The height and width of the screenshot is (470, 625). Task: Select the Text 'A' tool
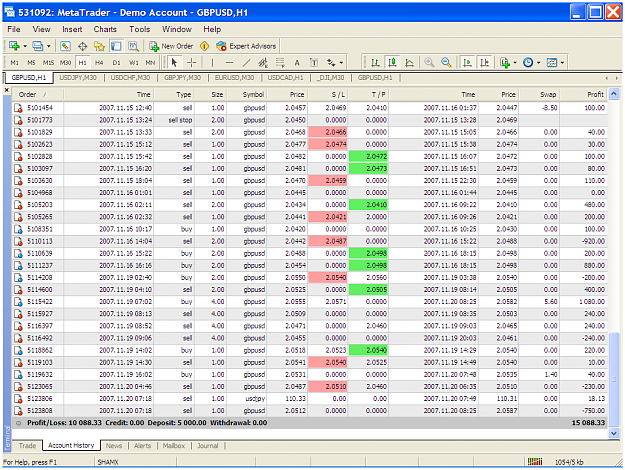pos(297,63)
